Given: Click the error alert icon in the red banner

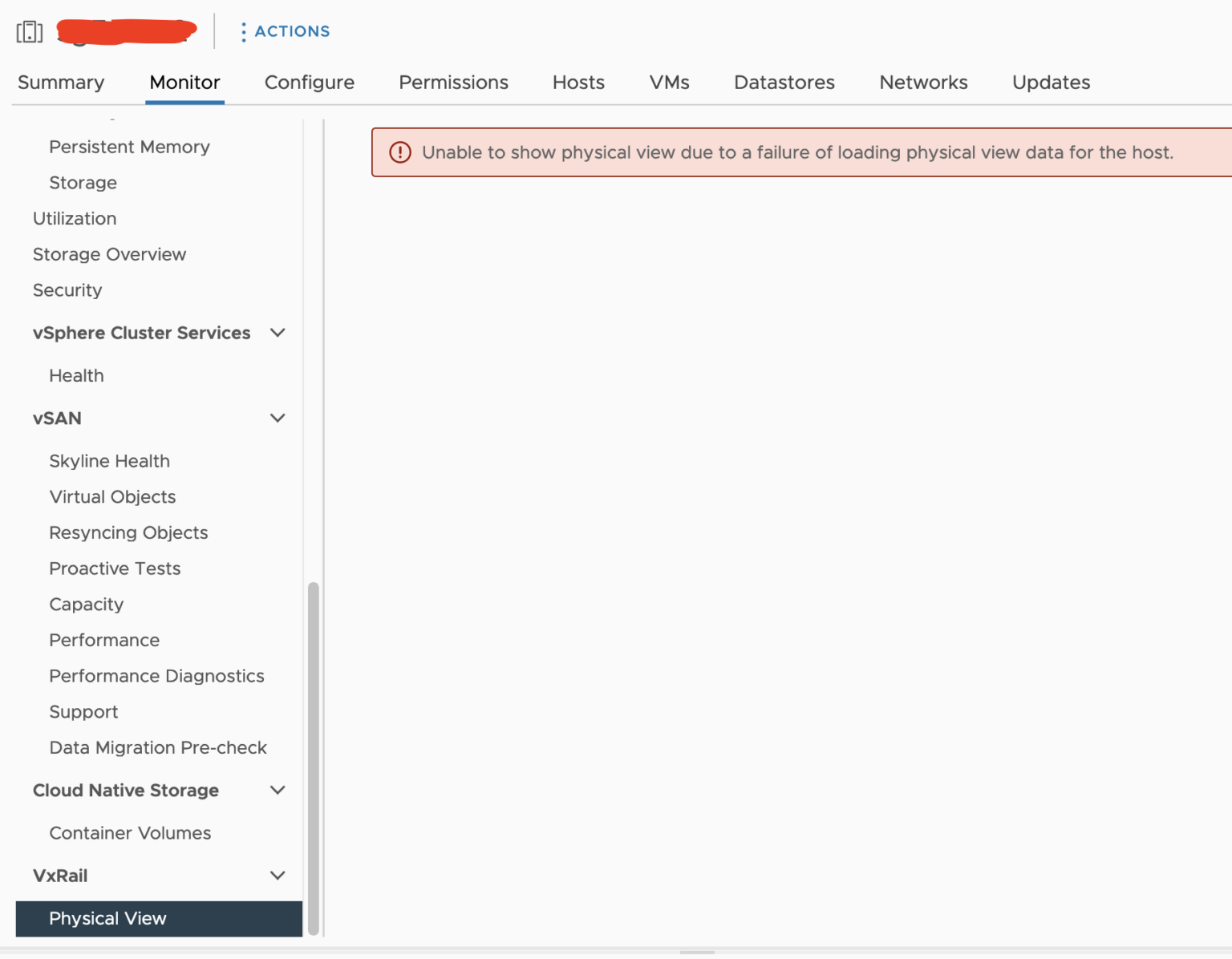Looking at the screenshot, I should coord(400,152).
